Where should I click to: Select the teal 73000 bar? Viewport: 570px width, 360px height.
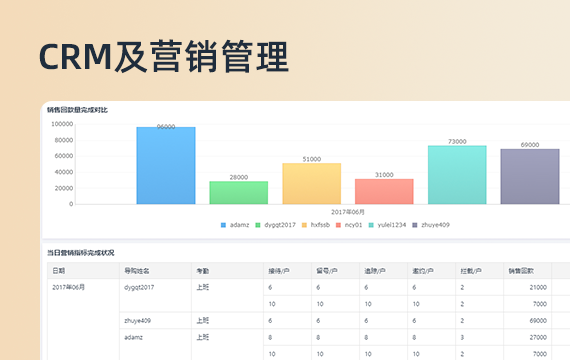pyautogui.click(x=457, y=175)
